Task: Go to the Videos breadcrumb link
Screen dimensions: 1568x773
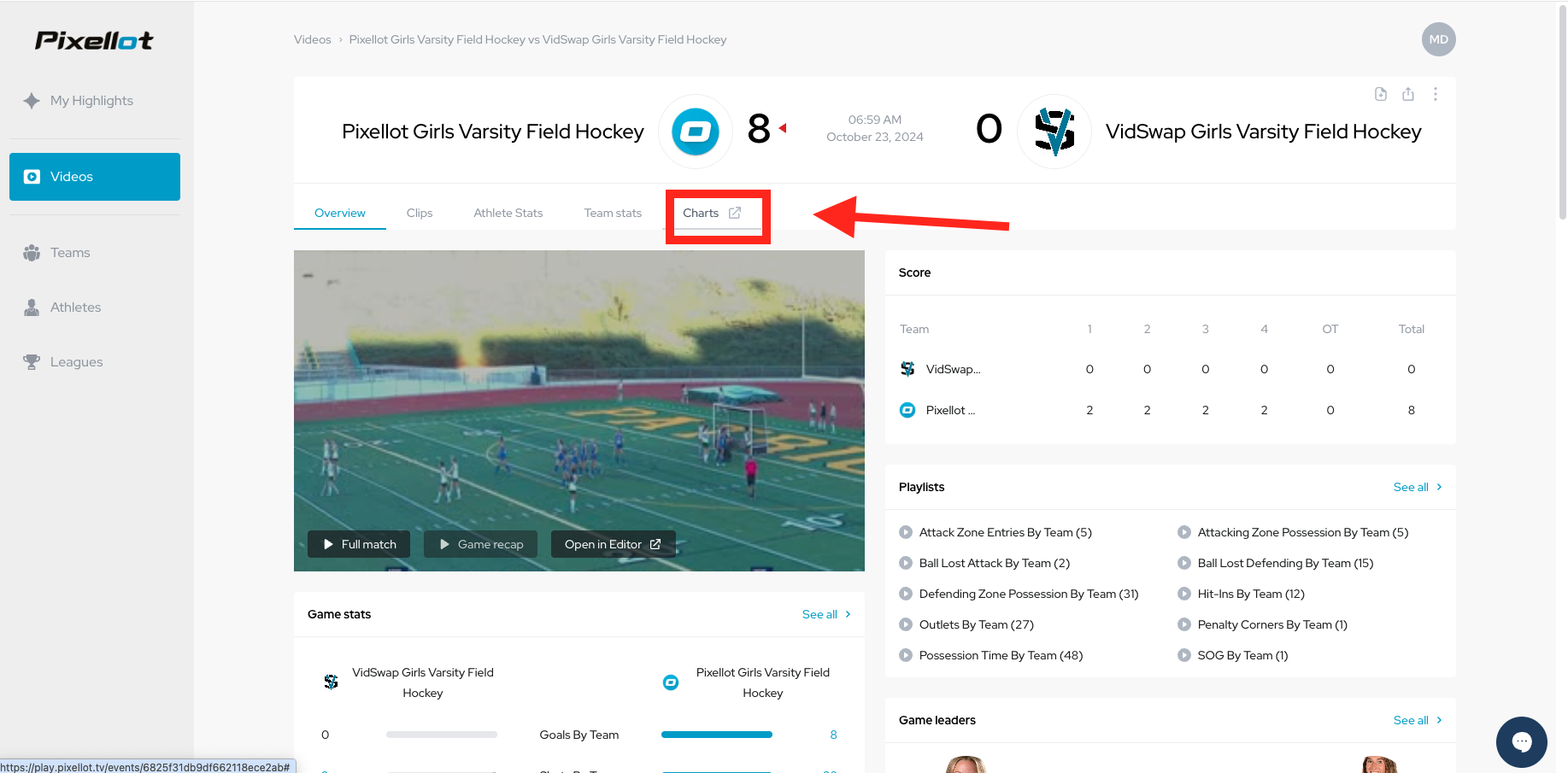Action: click(x=313, y=39)
